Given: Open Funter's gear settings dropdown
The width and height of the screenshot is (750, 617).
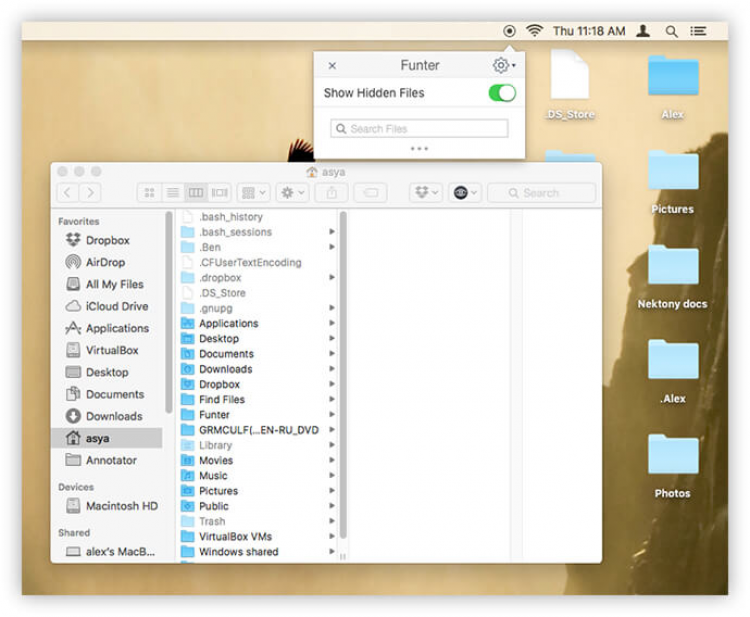Looking at the screenshot, I should pos(504,65).
